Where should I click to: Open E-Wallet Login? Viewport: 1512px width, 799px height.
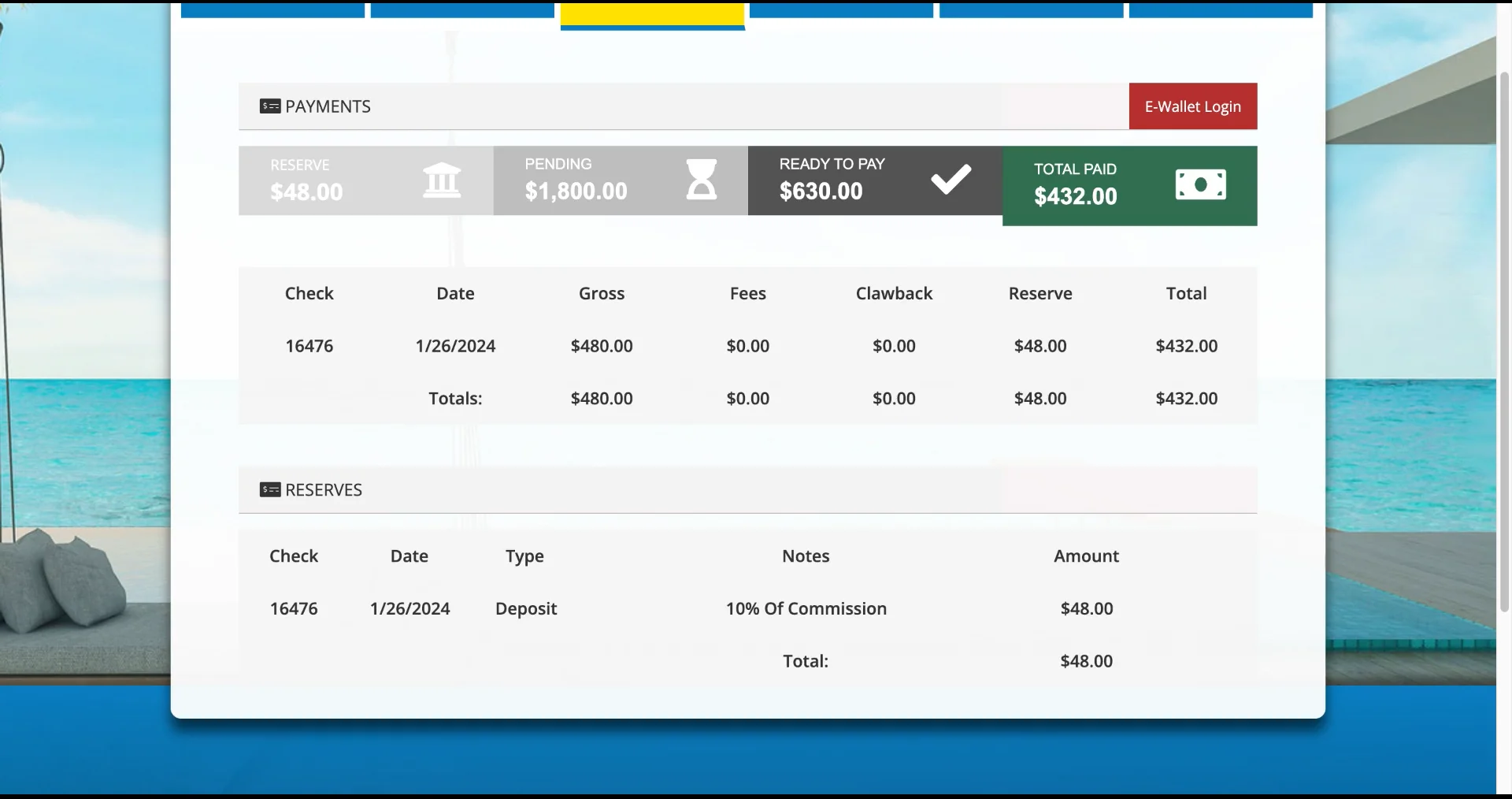[1192, 106]
